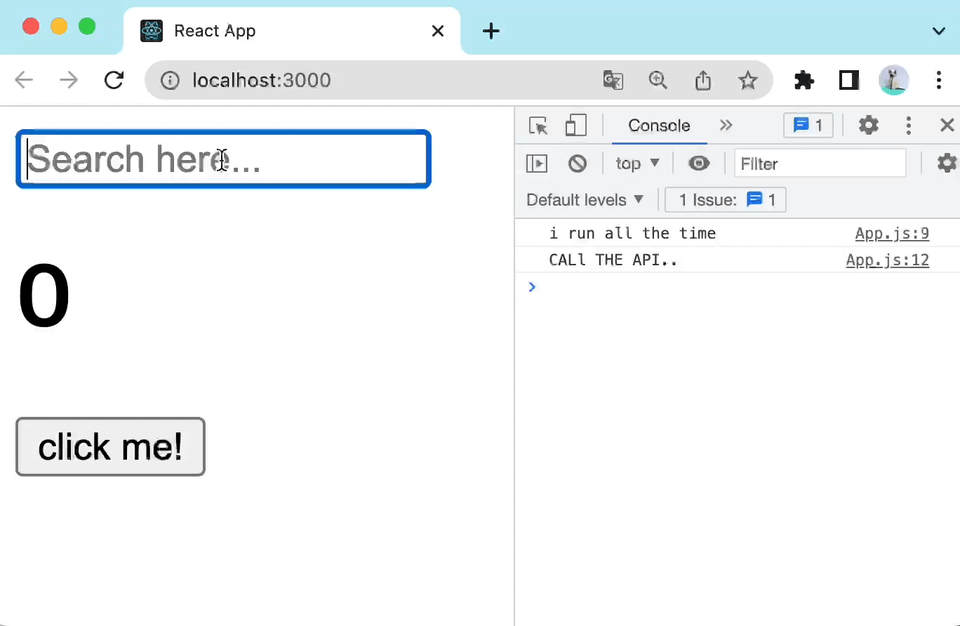Open the issues badge showing 1

point(808,126)
